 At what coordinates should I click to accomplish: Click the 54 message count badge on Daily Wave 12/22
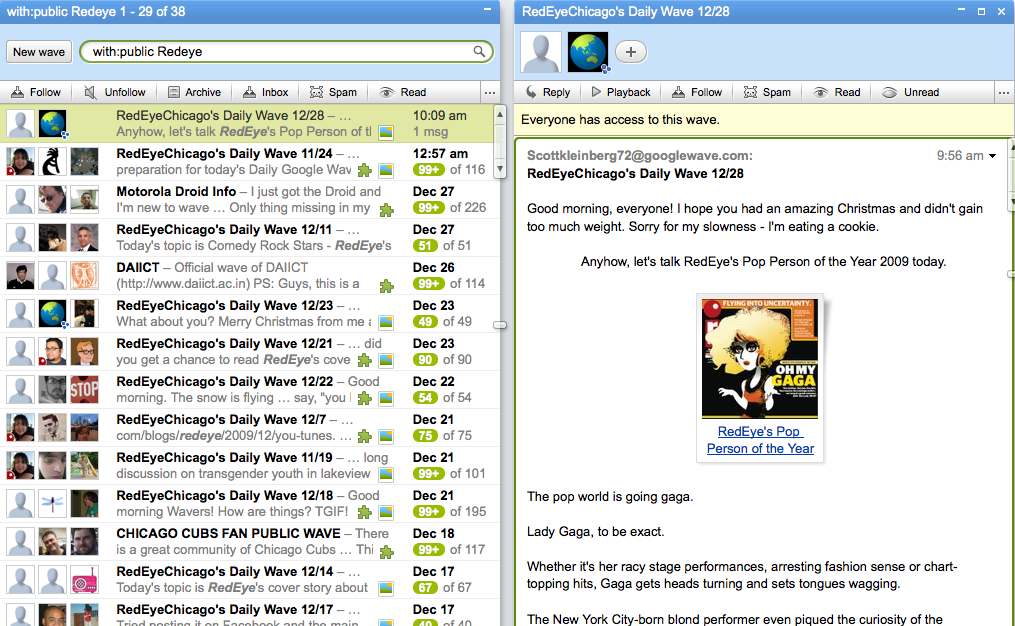pos(425,398)
